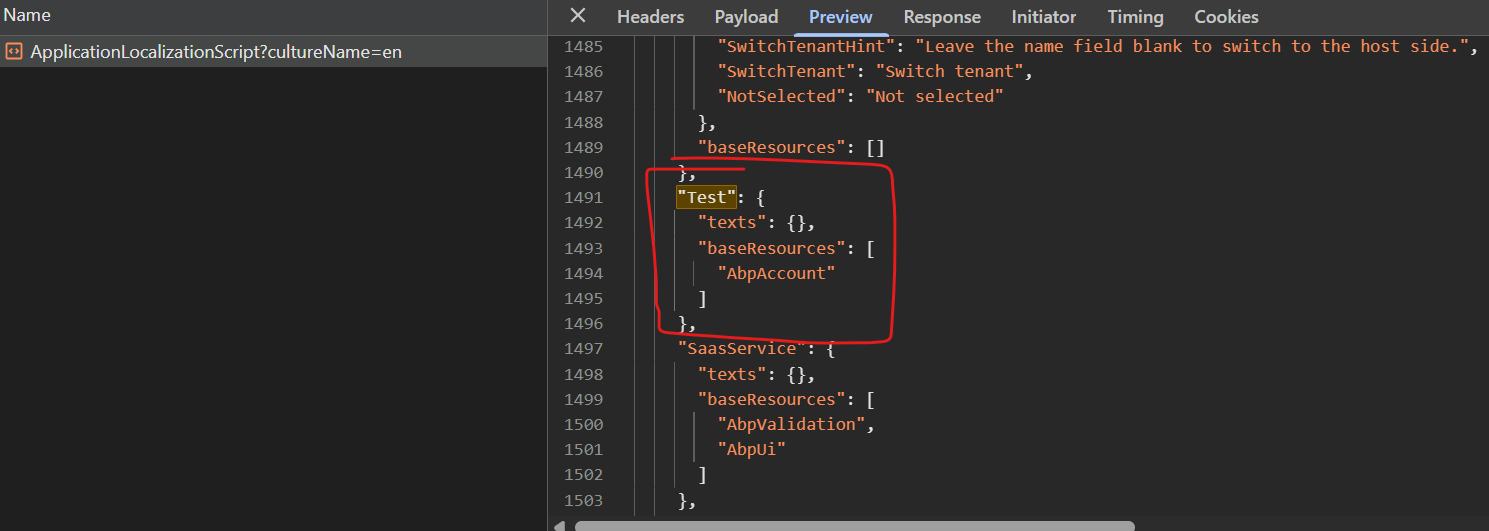Select the ApplicationLocalizationScript?cultureName=en request
Screen dimensions: 1489x531
[x=216, y=52]
